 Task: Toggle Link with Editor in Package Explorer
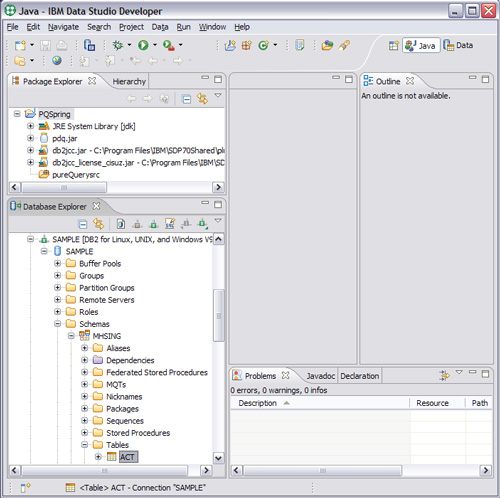point(202,98)
